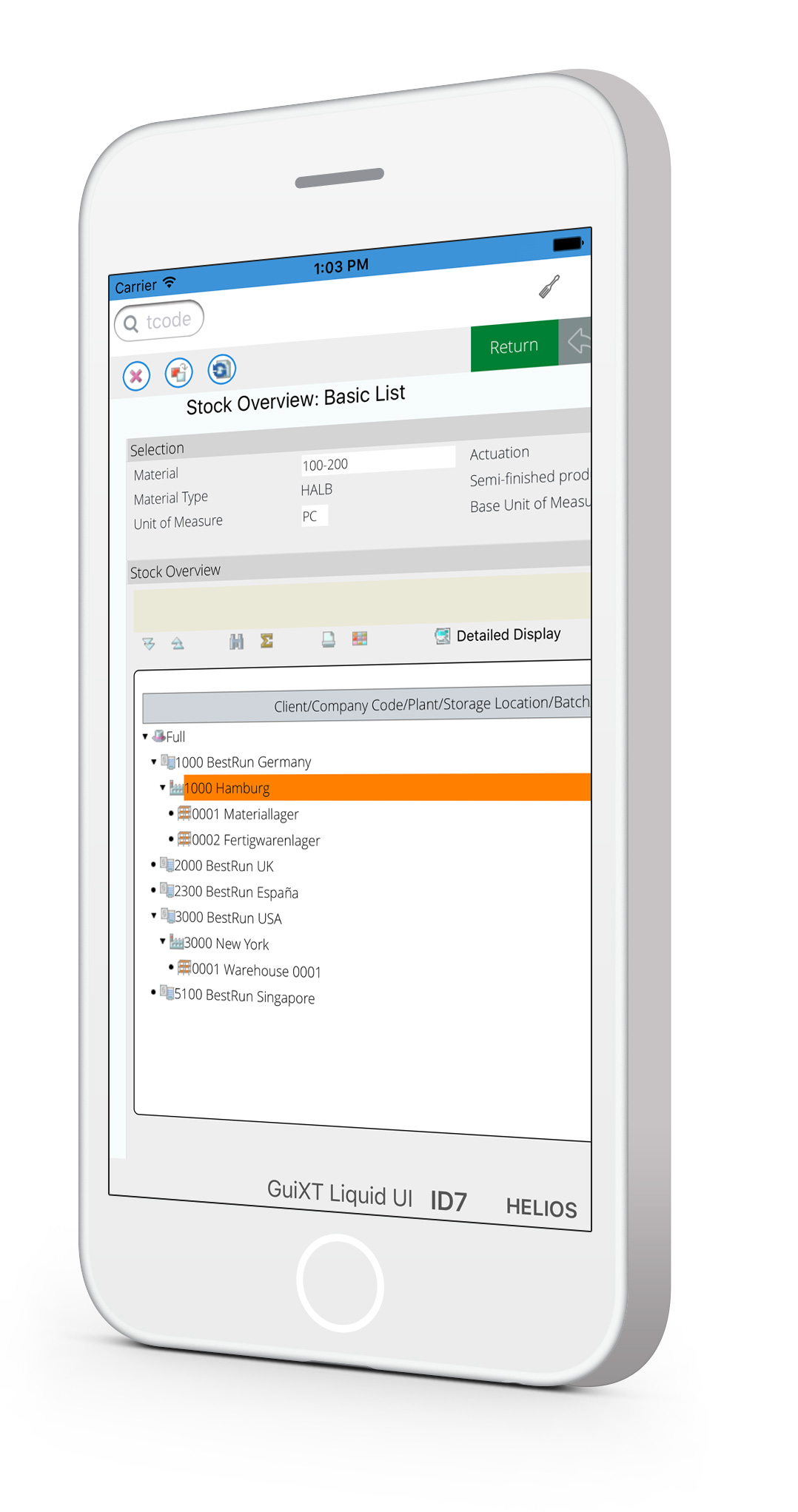Click the expand all double-down arrow icon
Viewport: 798px width, 1512px height.
pos(149,644)
